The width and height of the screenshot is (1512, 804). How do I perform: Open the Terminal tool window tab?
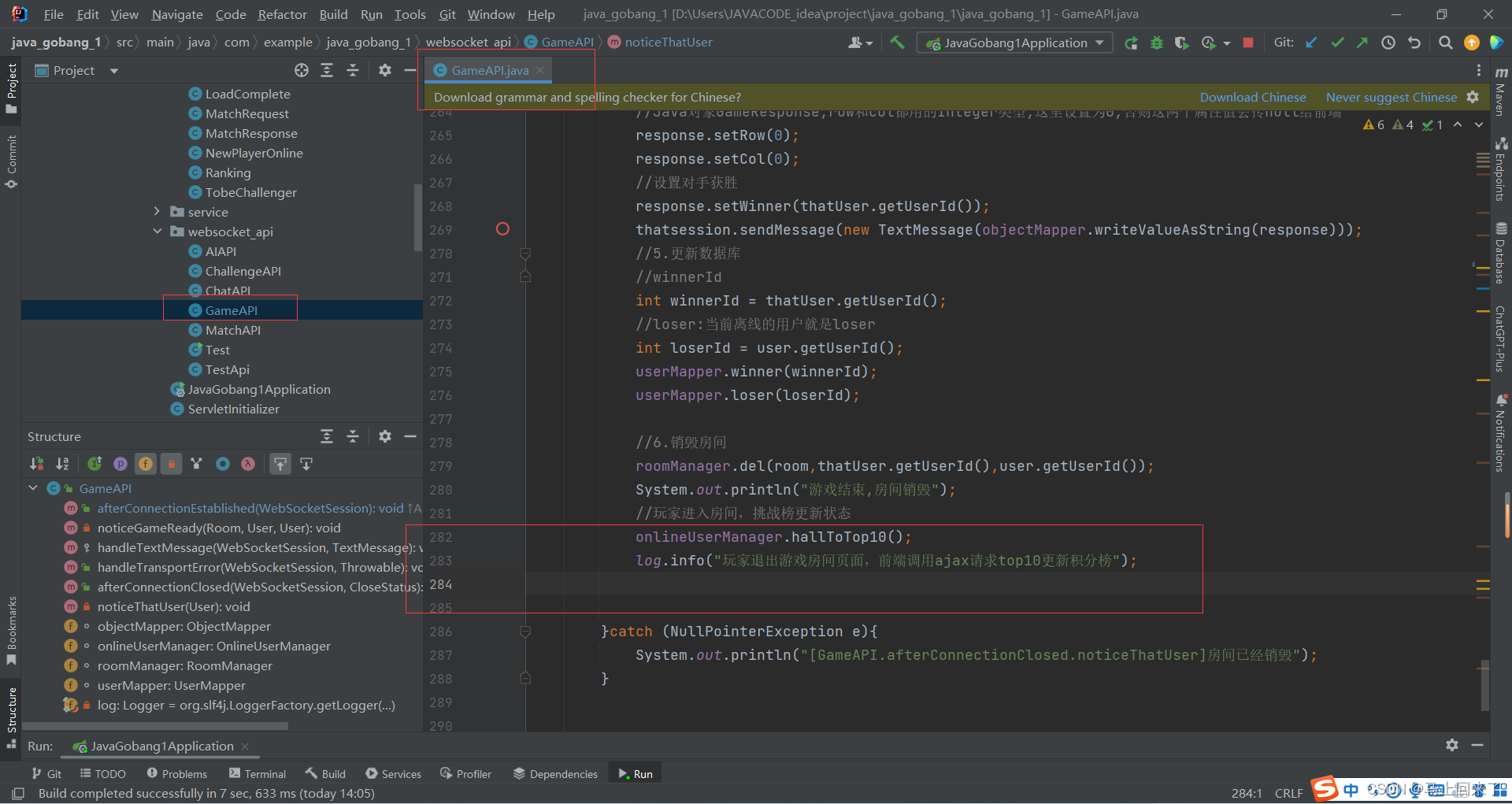click(x=258, y=773)
